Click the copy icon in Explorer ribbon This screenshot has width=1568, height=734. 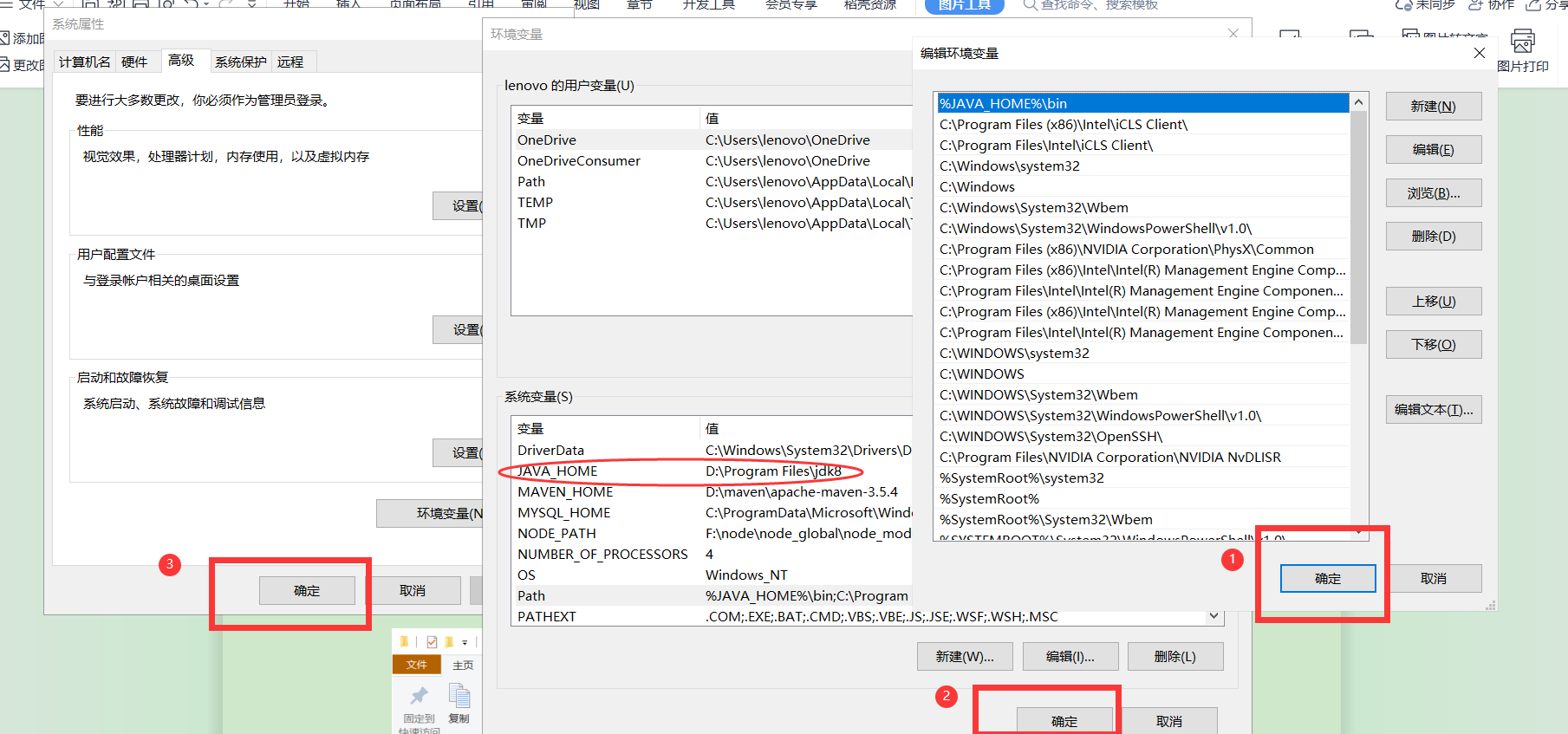pyautogui.click(x=459, y=696)
